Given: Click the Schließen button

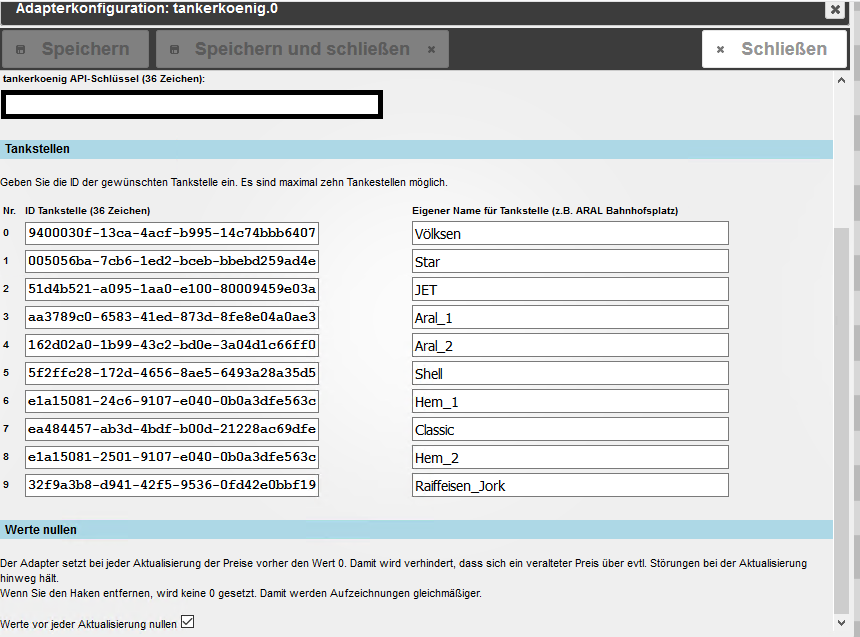Looking at the screenshot, I should (x=774, y=49).
